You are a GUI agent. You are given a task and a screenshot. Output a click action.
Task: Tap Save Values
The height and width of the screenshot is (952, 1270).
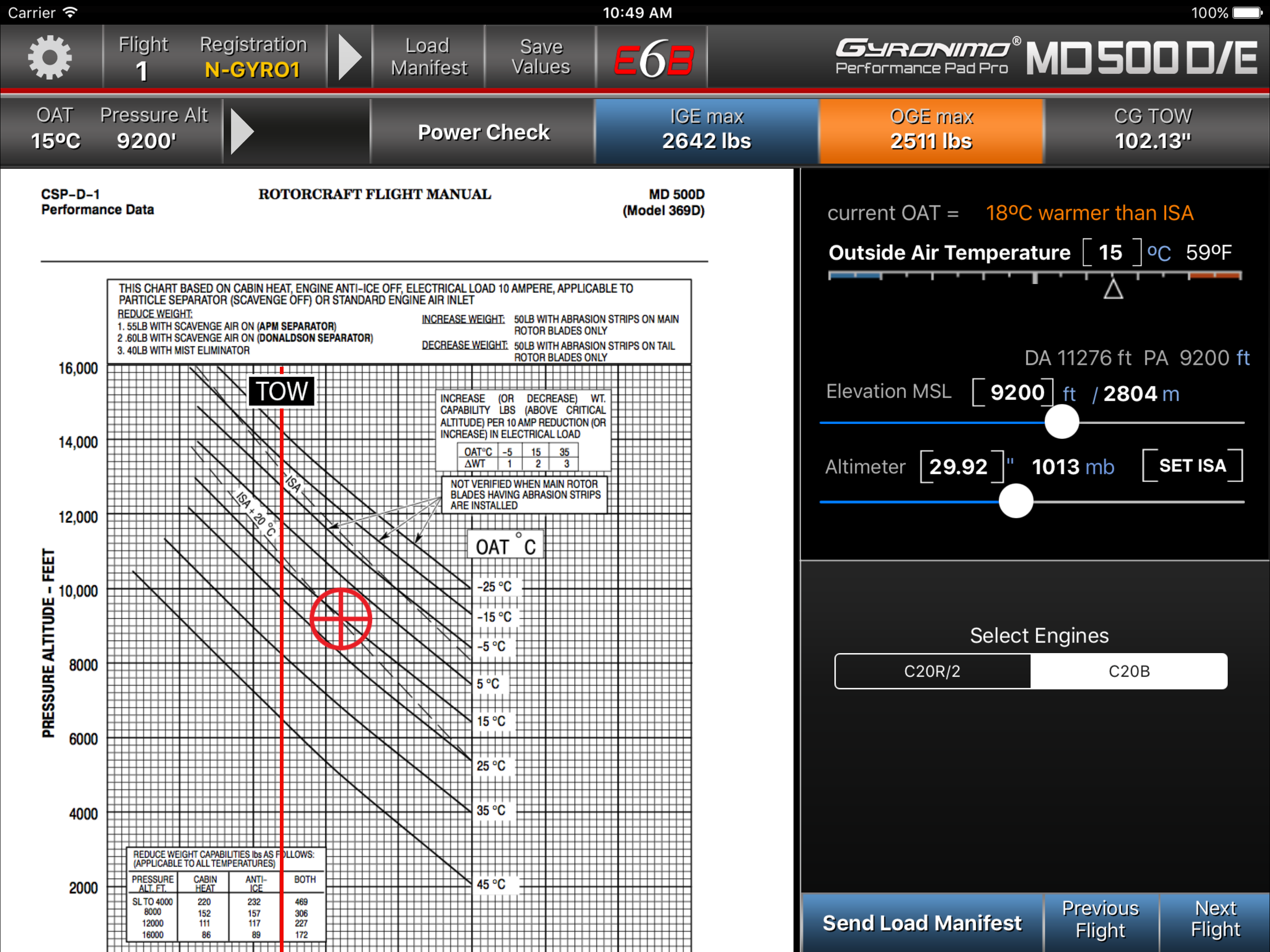[540, 57]
